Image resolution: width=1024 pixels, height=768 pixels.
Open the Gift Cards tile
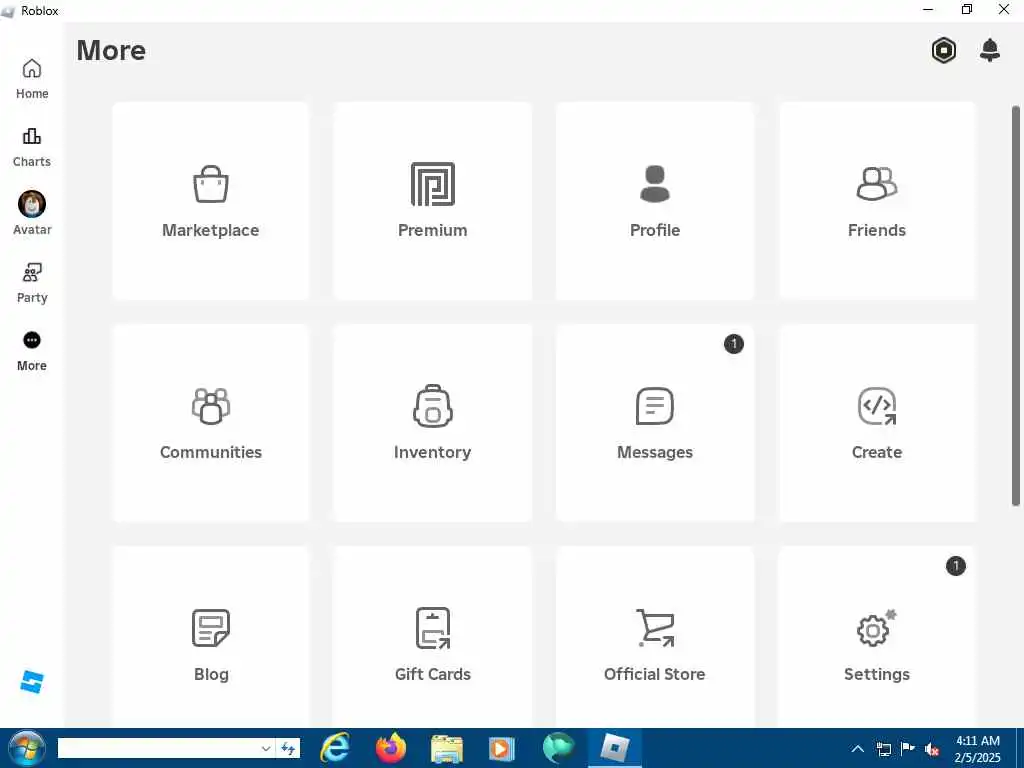point(432,637)
